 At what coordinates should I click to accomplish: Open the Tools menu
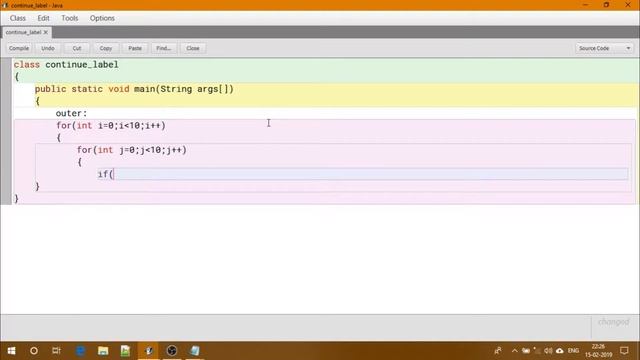[69, 18]
